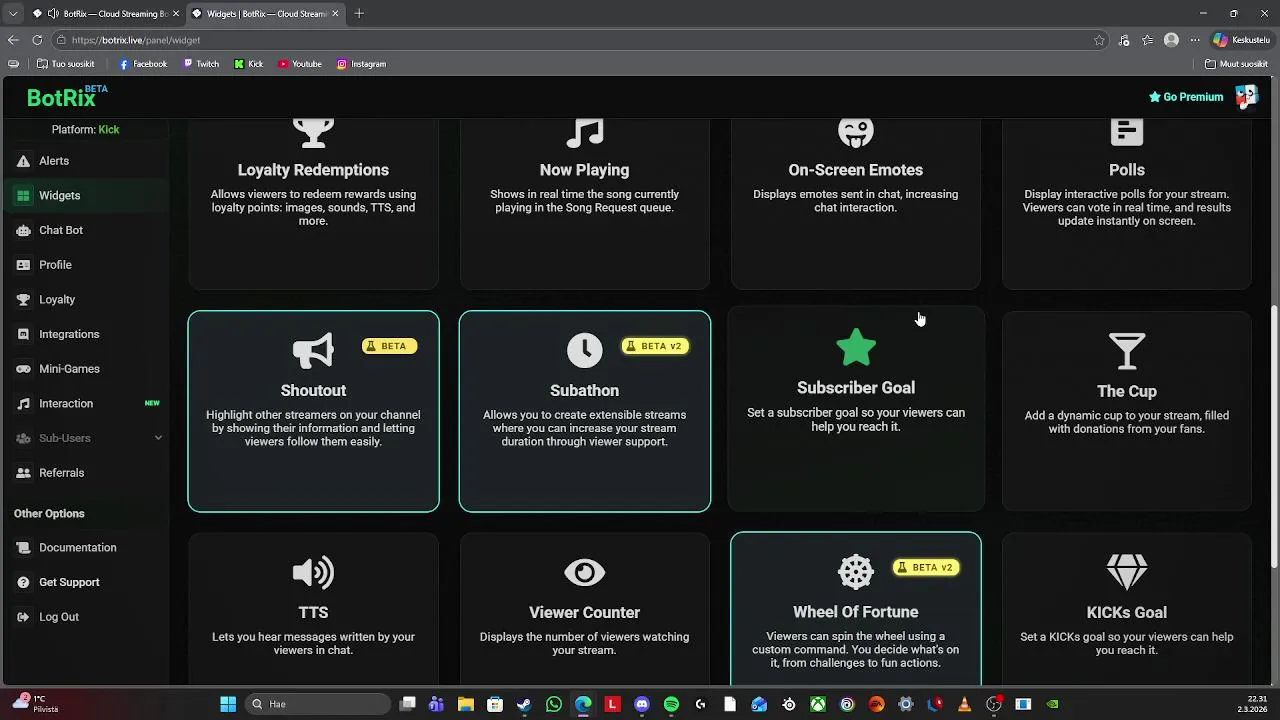Click Tuo suosikit import favorites bookmark

65,64
